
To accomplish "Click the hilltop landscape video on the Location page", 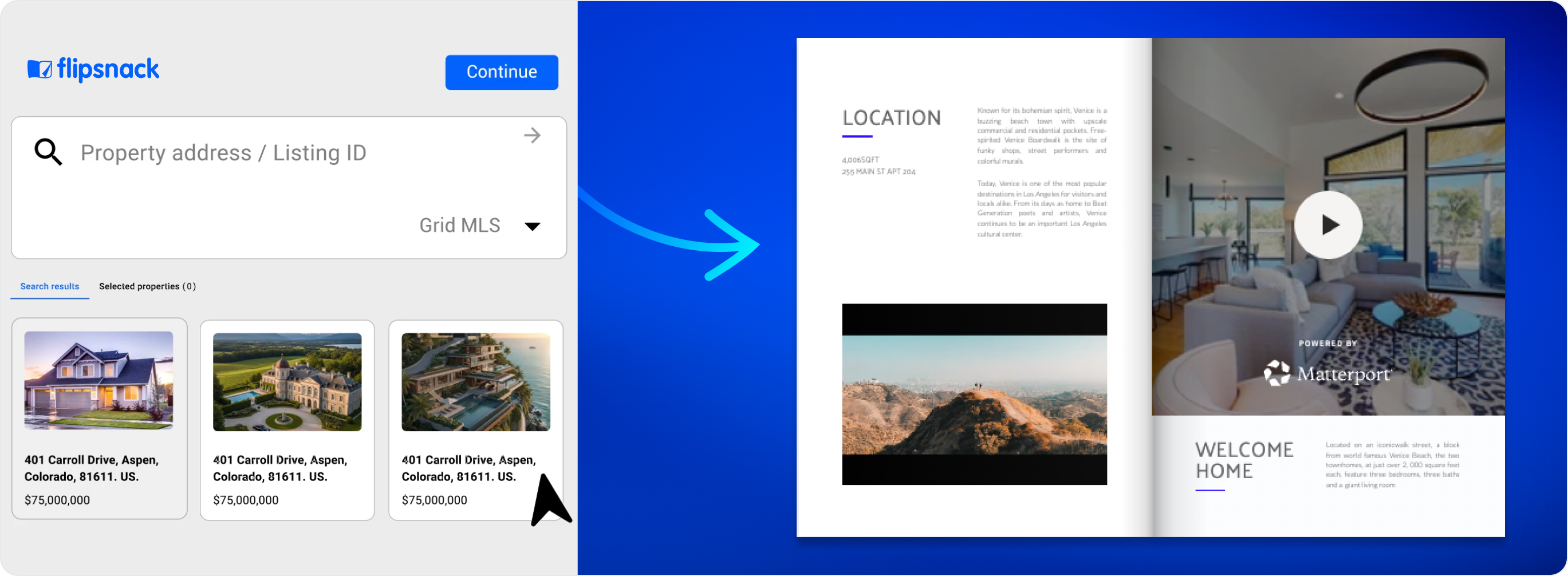I will coord(974,394).
